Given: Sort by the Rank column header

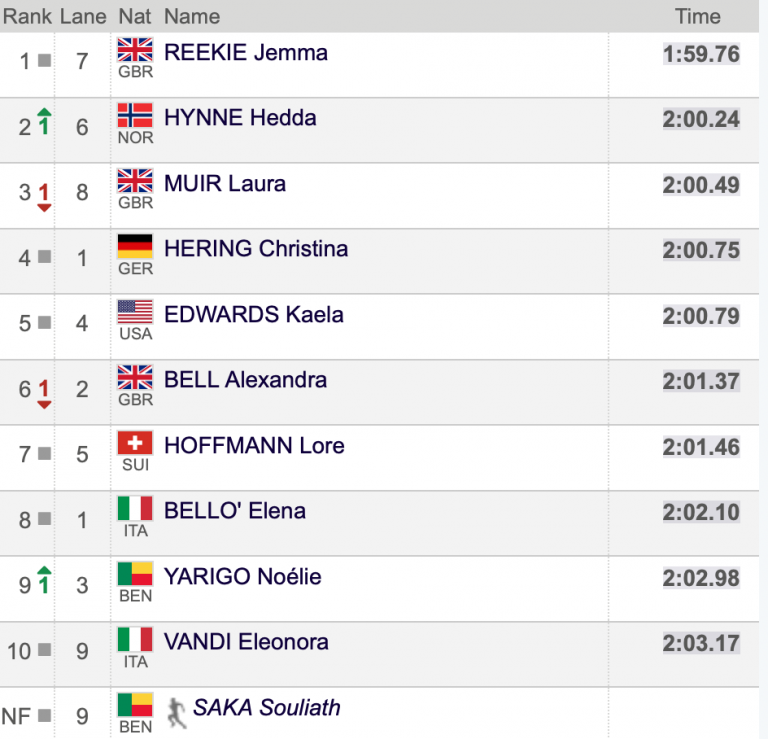Looking at the screenshot, I should pyautogui.click(x=26, y=16).
